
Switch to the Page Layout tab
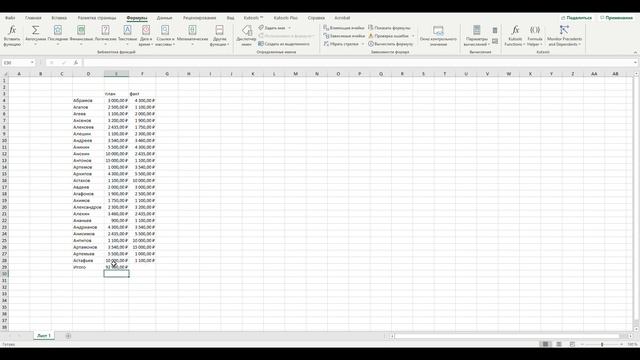(97, 18)
